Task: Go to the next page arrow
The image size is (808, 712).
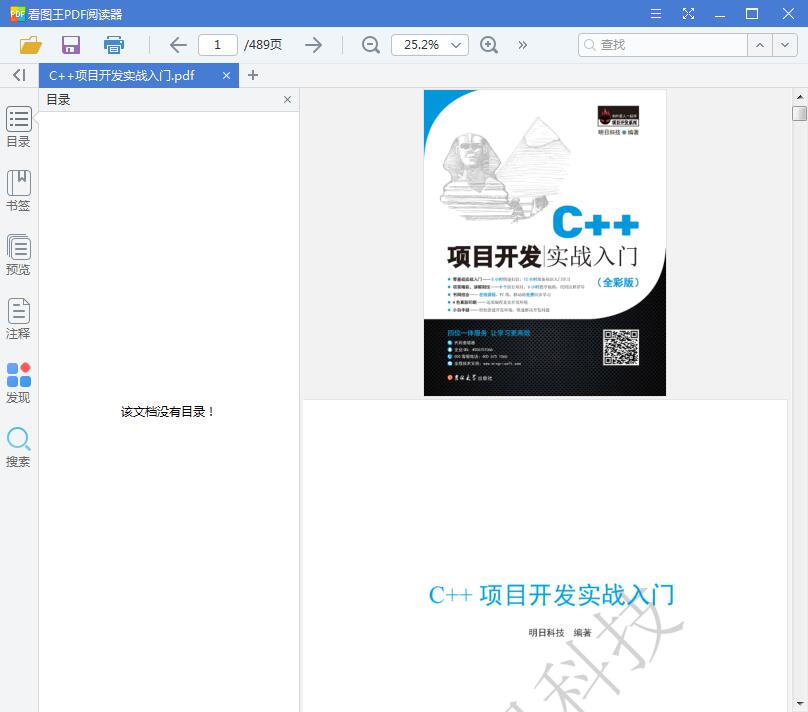Action: [x=313, y=45]
